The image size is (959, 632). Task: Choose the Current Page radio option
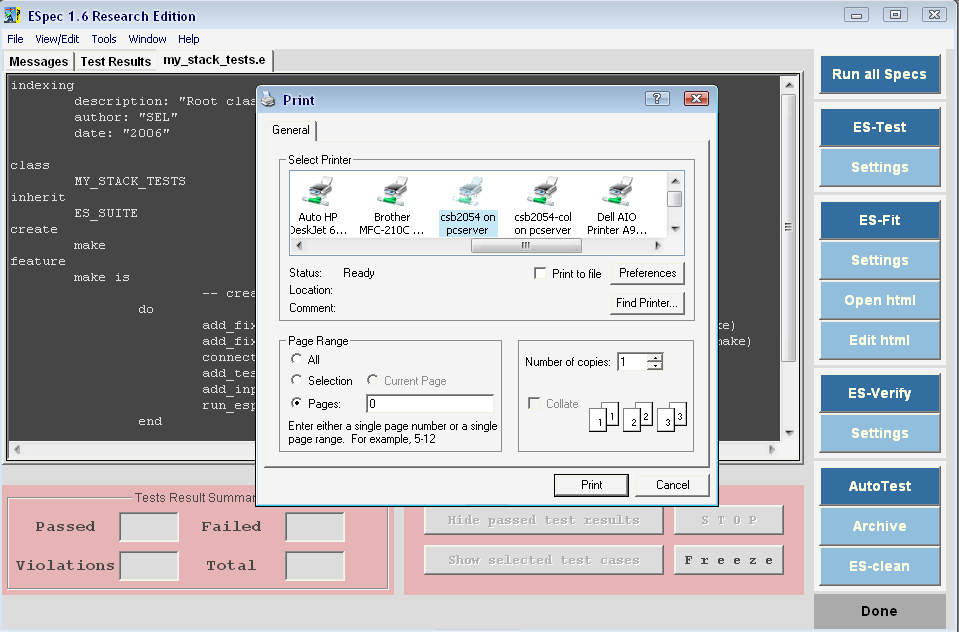tap(372, 380)
